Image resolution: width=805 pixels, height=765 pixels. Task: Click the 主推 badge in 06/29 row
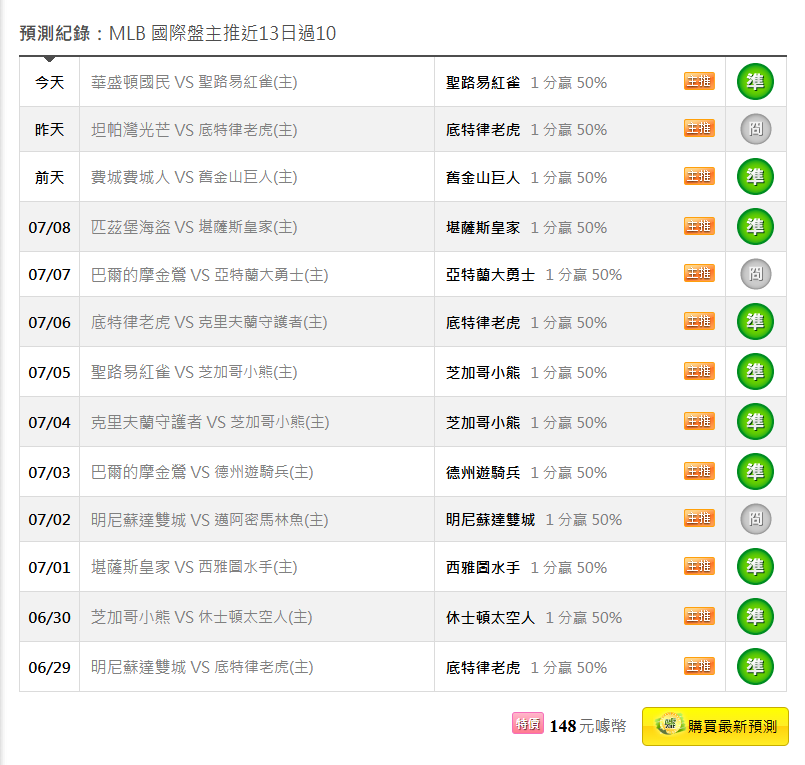coord(699,666)
